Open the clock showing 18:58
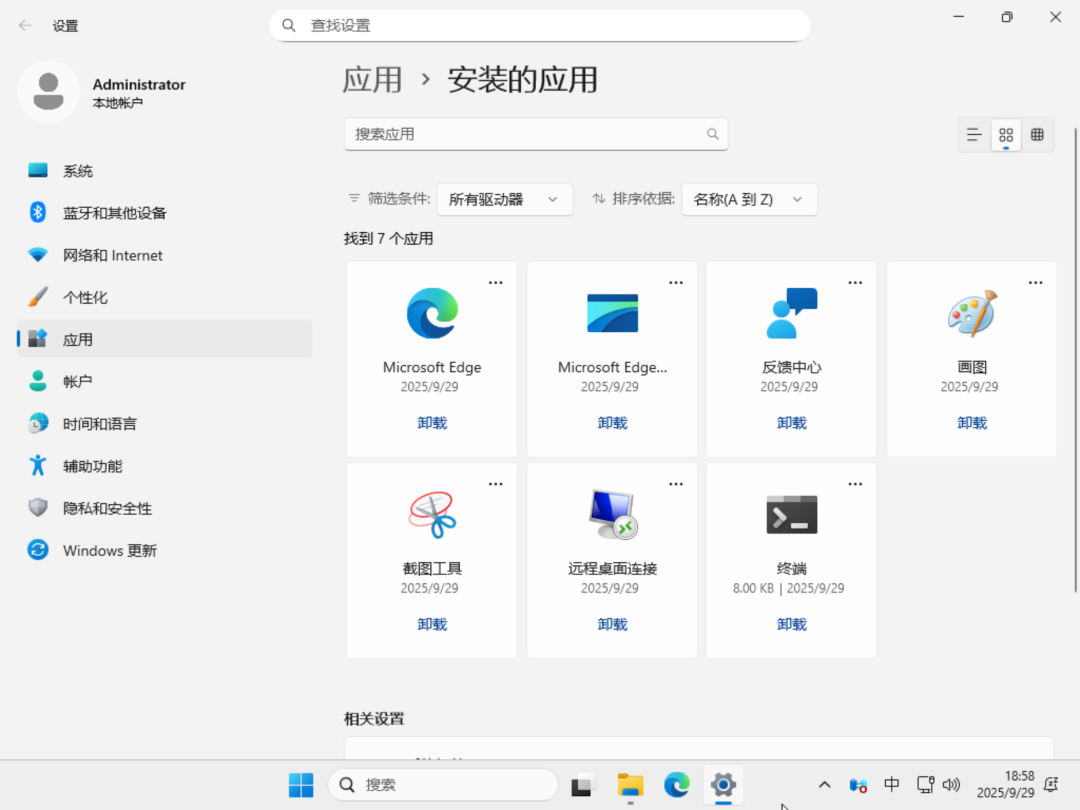Viewport: 1080px width, 810px height. 1005,785
